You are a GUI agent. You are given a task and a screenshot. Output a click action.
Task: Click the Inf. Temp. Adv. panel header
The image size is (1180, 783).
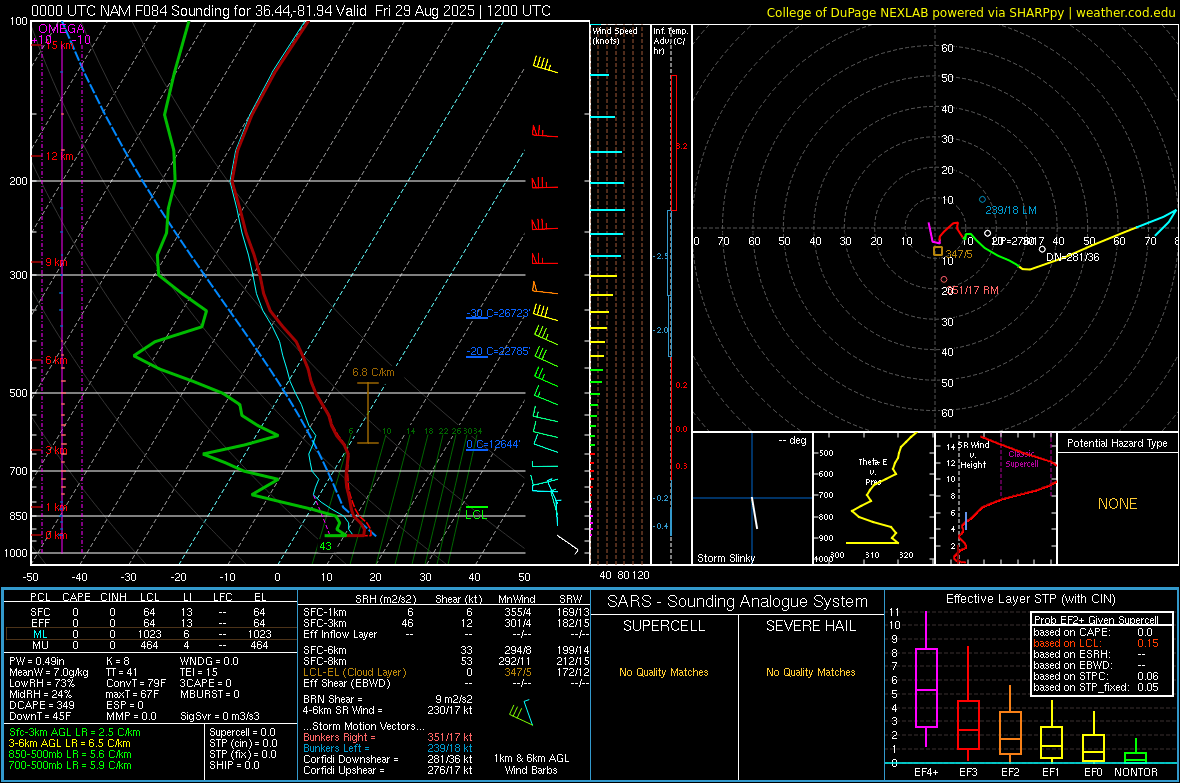670,41
